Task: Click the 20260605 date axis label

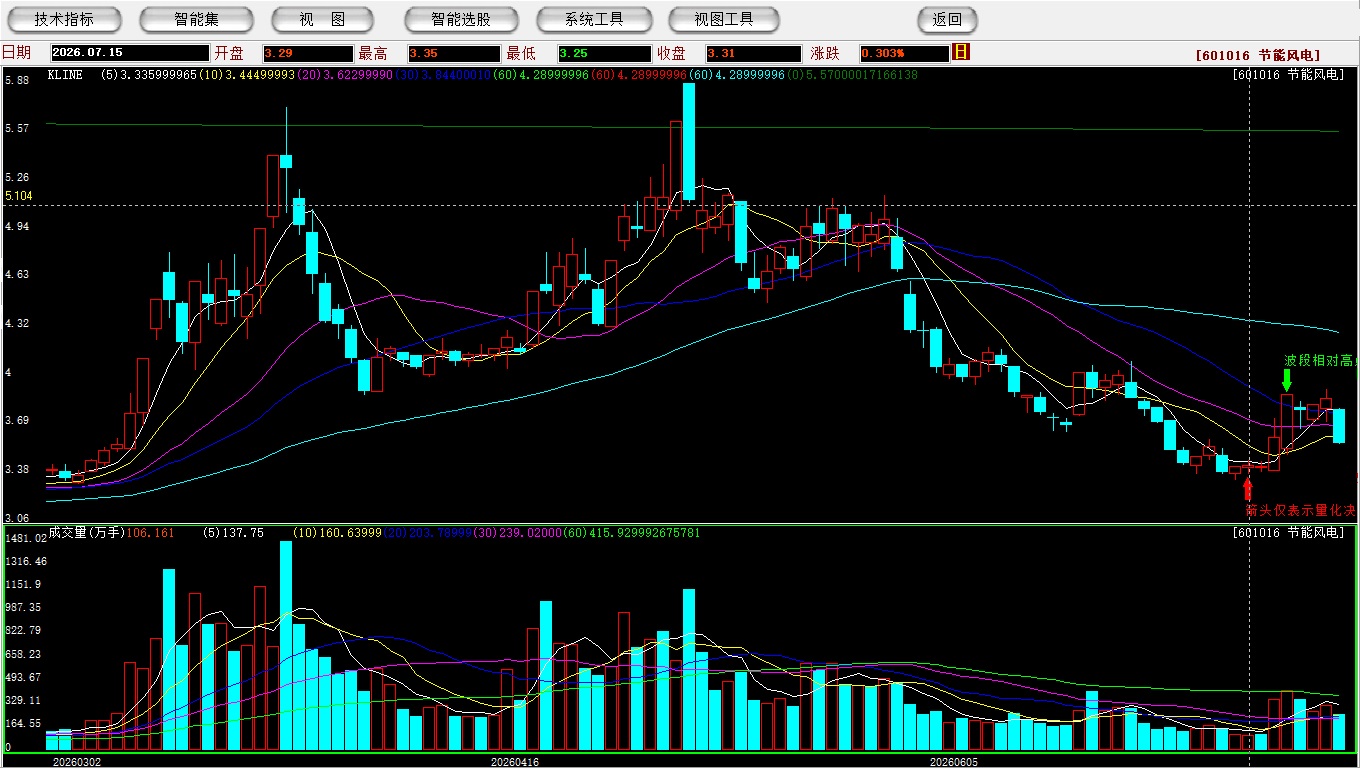Action: pos(954,761)
